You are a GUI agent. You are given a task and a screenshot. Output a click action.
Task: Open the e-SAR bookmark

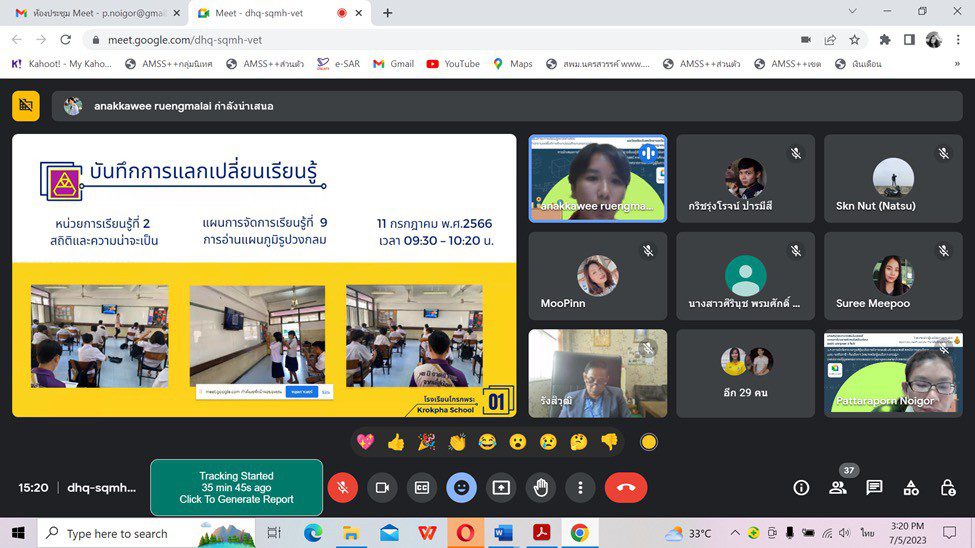point(339,63)
